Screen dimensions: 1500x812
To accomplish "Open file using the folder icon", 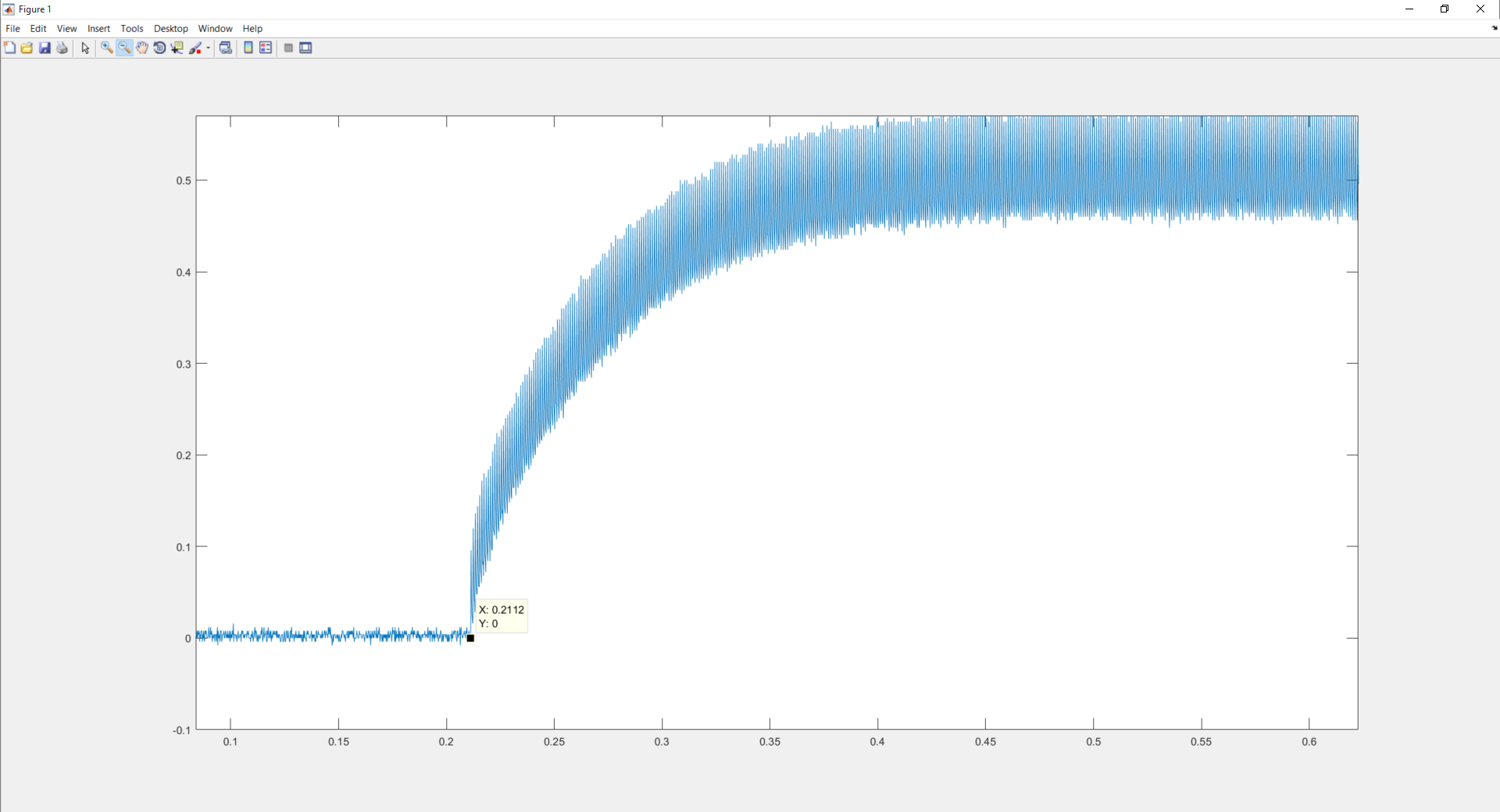I will tap(27, 48).
